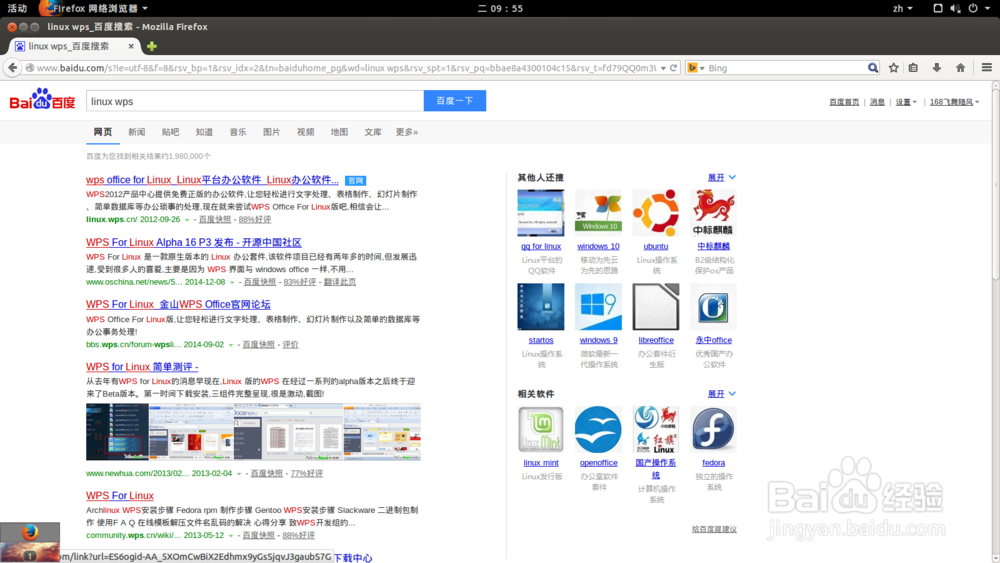The width and height of the screenshot is (1000, 563).
Task: Click the ubuntu text link
Action: click(x=656, y=246)
